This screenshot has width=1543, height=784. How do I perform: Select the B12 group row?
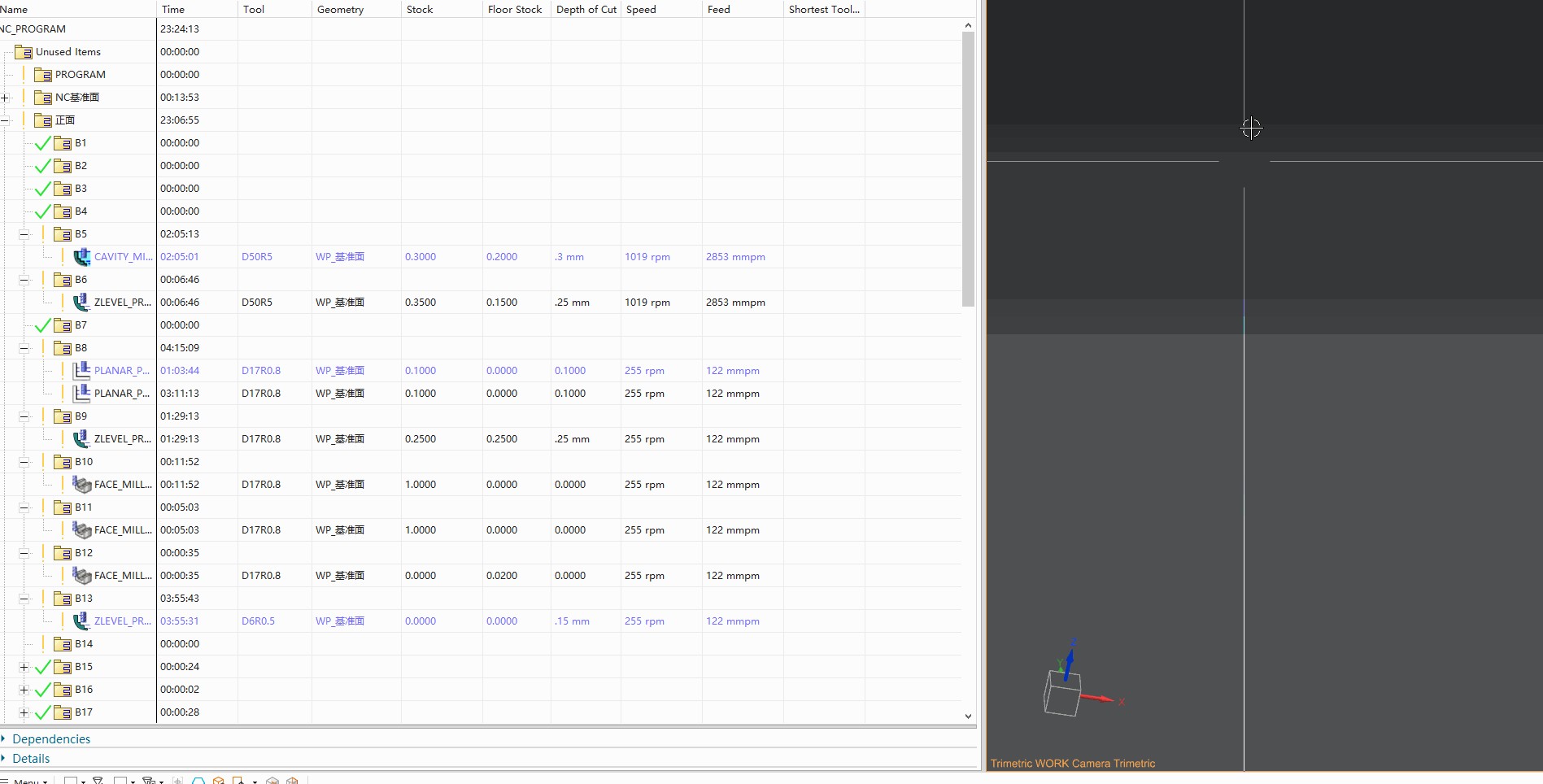(480, 553)
